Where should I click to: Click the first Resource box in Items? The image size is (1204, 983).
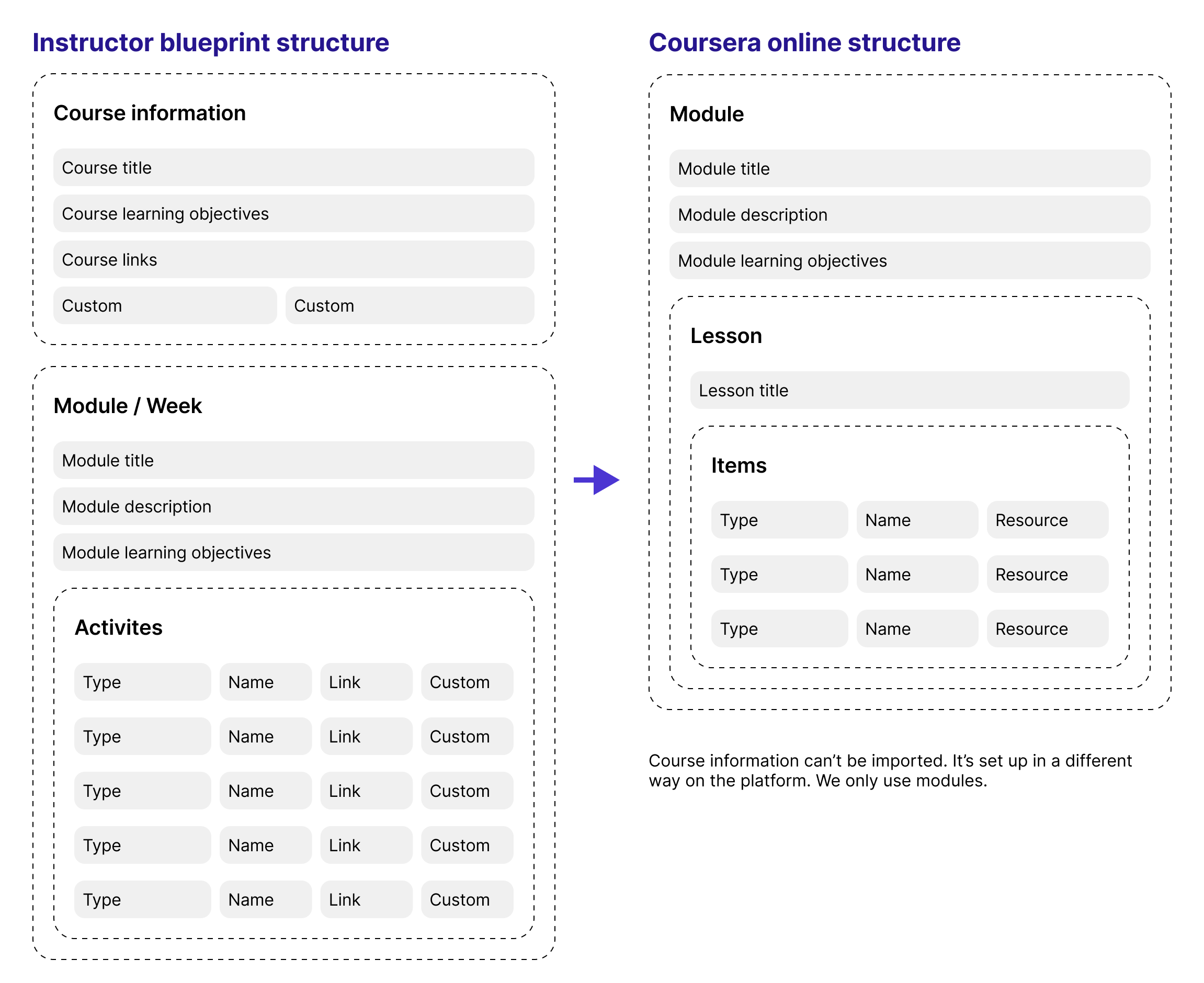[1047, 520]
